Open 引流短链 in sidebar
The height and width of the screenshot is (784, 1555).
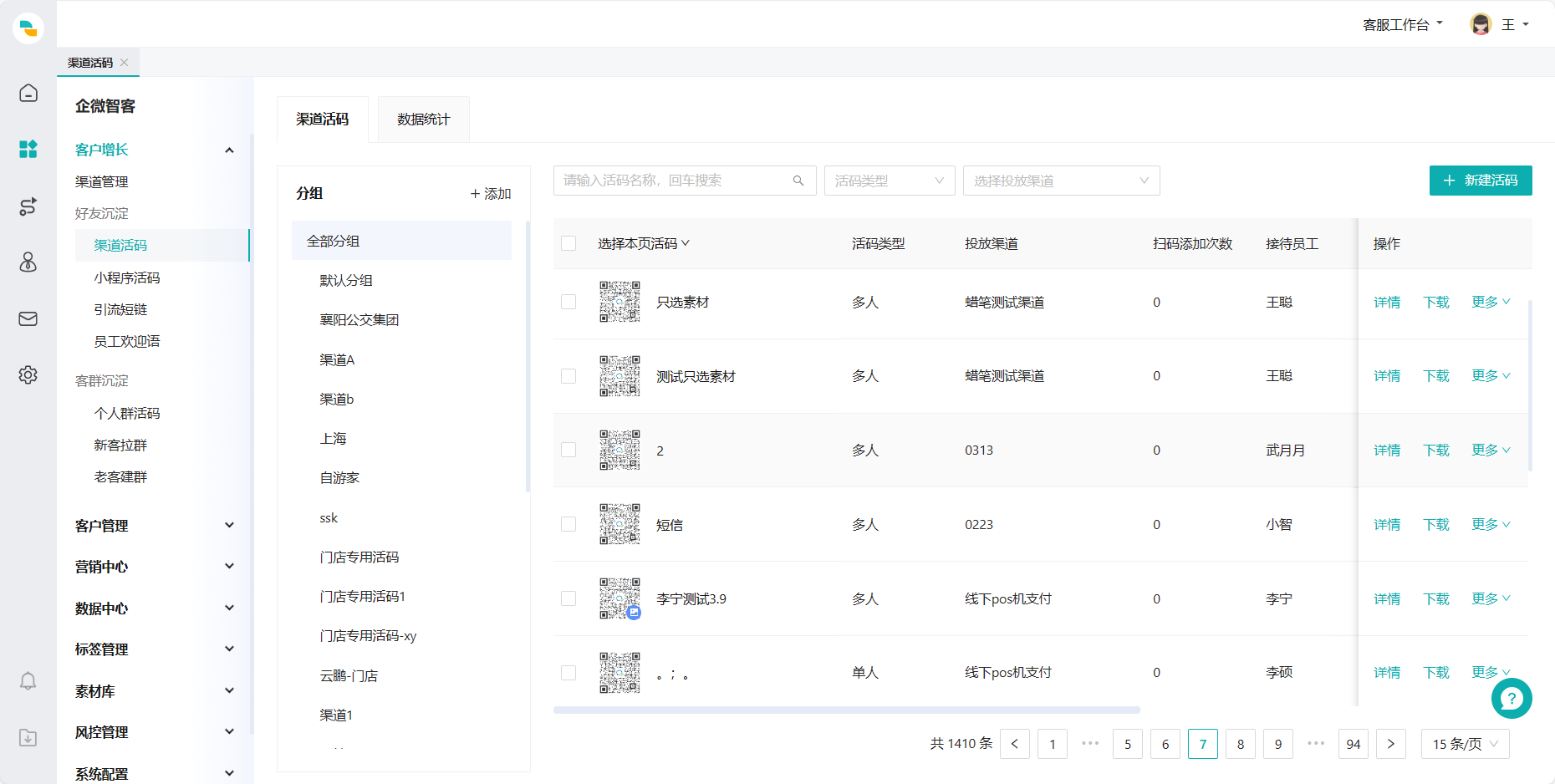click(x=120, y=309)
